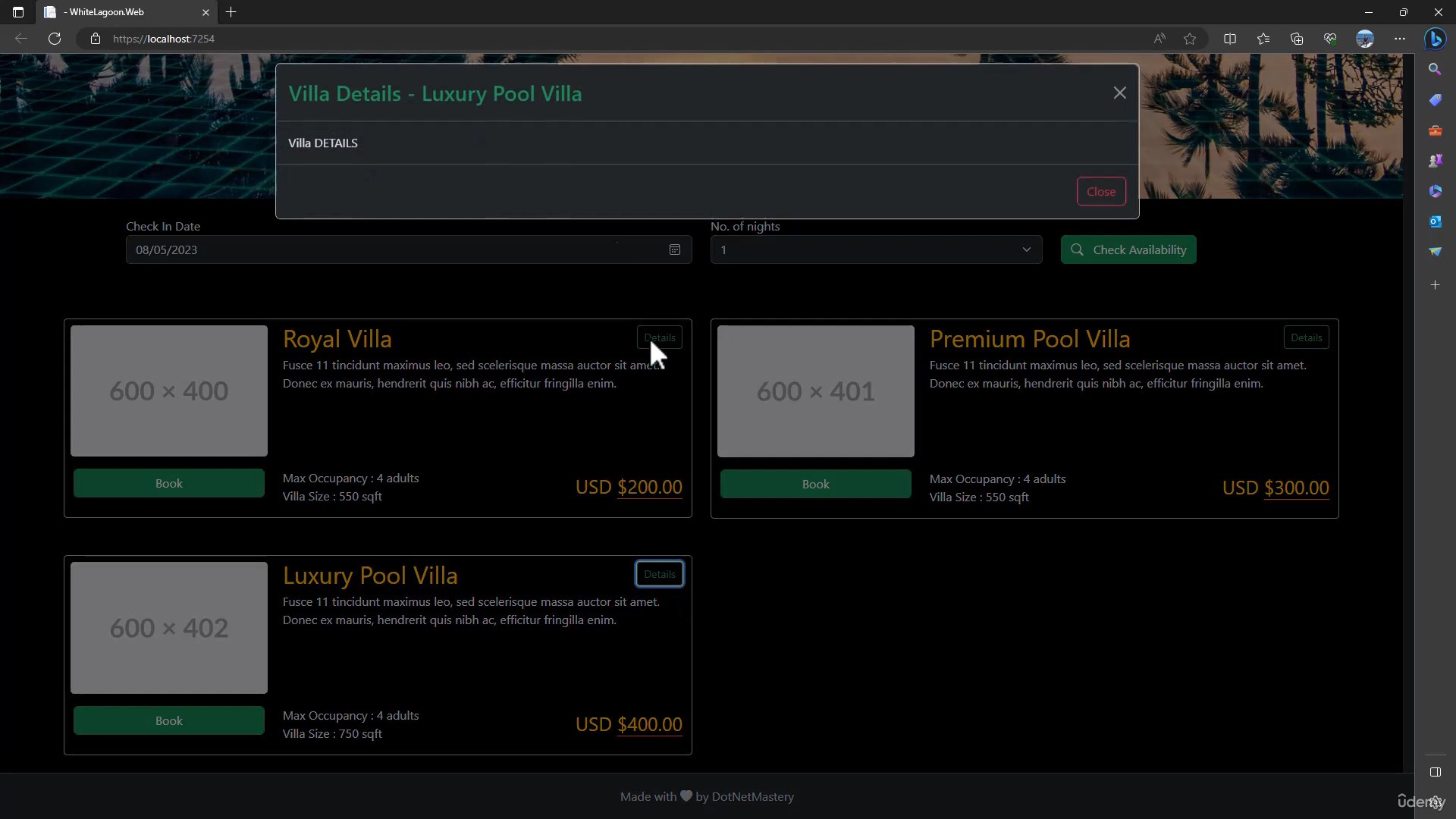Open the sidebar Drop paper plane icon
This screenshot has width=1456, height=819.
coord(1435,252)
